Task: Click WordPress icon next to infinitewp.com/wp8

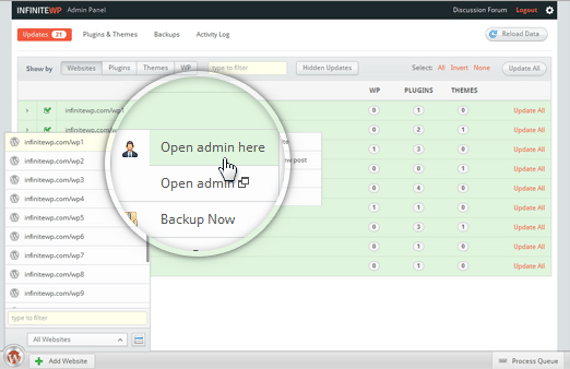Action: click(x=15, y=274)
